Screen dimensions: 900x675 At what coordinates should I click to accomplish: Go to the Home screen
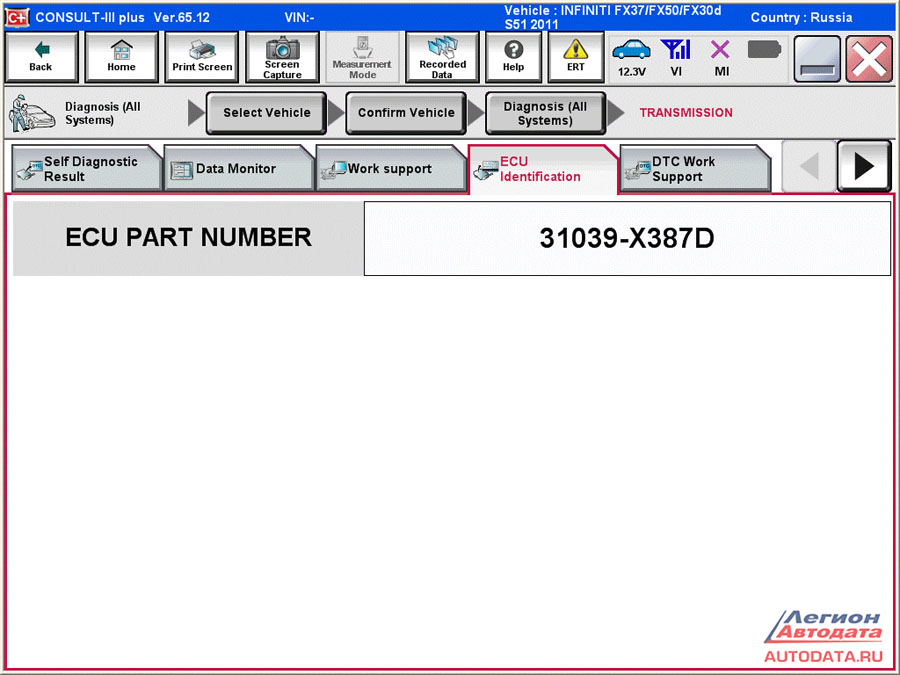121,57
